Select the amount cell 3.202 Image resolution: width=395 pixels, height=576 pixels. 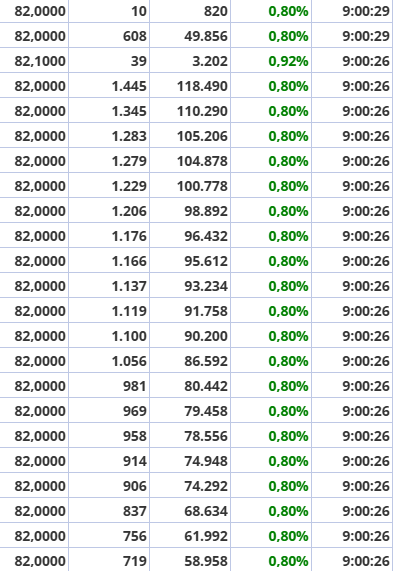tap(190, 61)
